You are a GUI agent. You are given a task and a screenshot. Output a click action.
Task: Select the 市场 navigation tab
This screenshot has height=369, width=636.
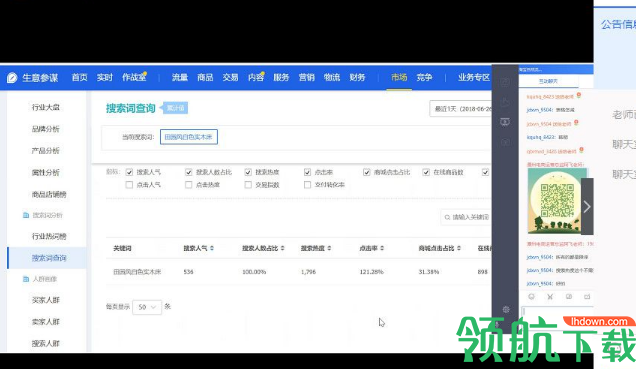(x=399, y=77)
